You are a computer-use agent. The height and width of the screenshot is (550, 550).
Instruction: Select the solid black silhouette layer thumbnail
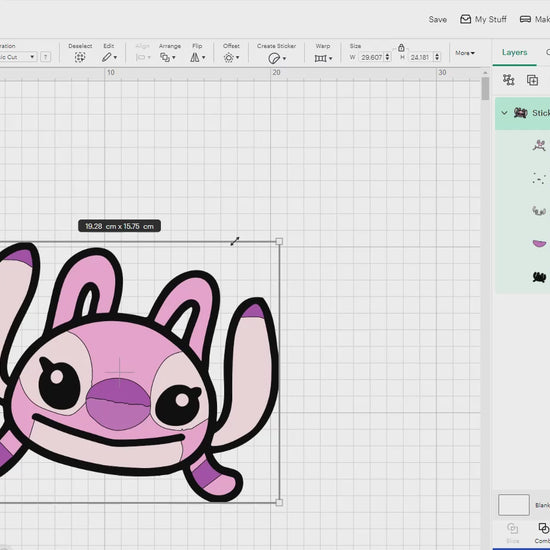pyautogui.click(x=539, y=277)
